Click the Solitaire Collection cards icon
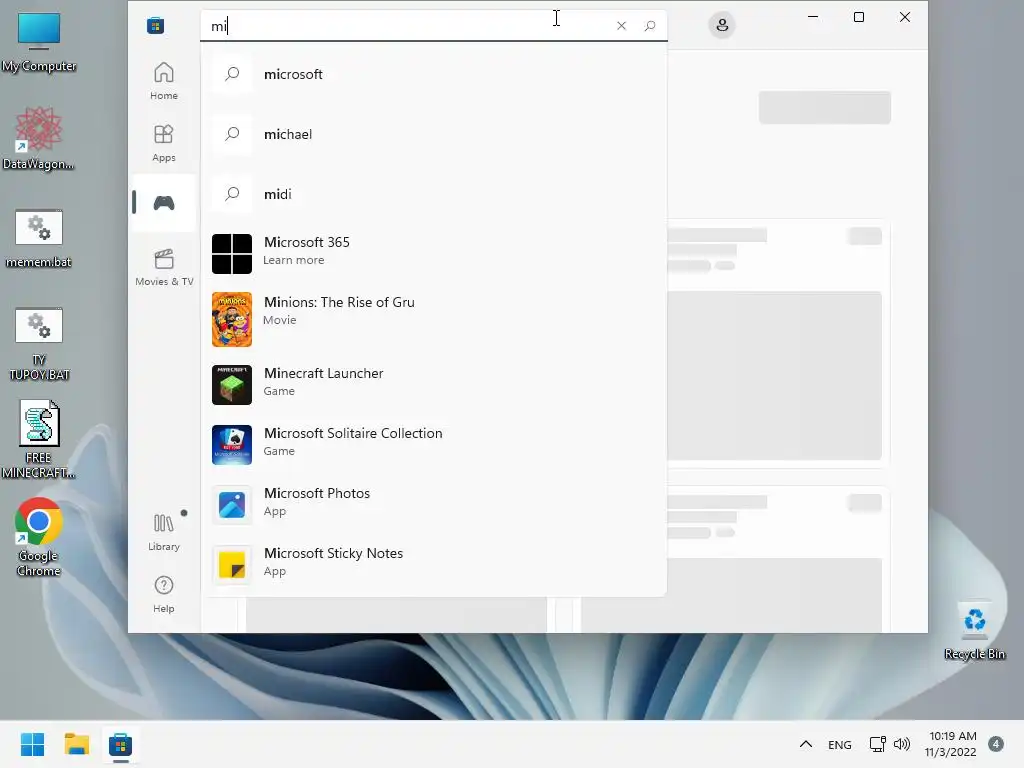Screen dimensions: 1024x768 click(x=232, y=445)
